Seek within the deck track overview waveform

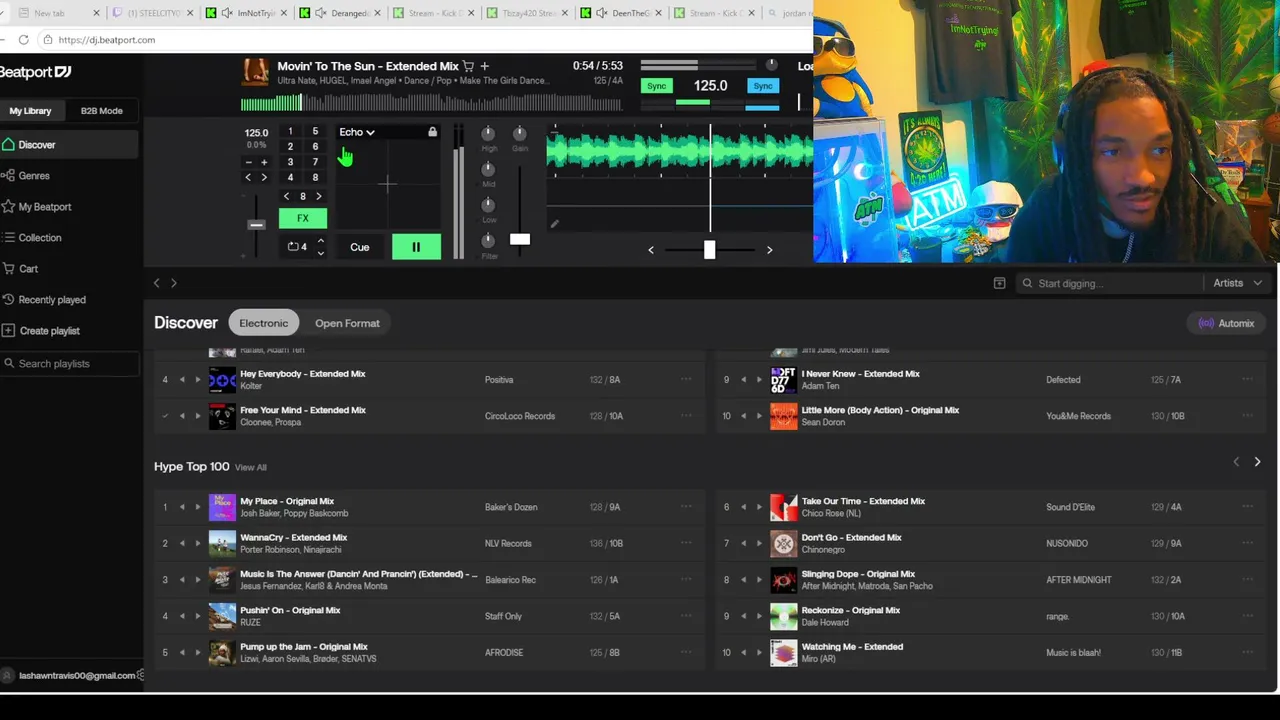point(431,103)
